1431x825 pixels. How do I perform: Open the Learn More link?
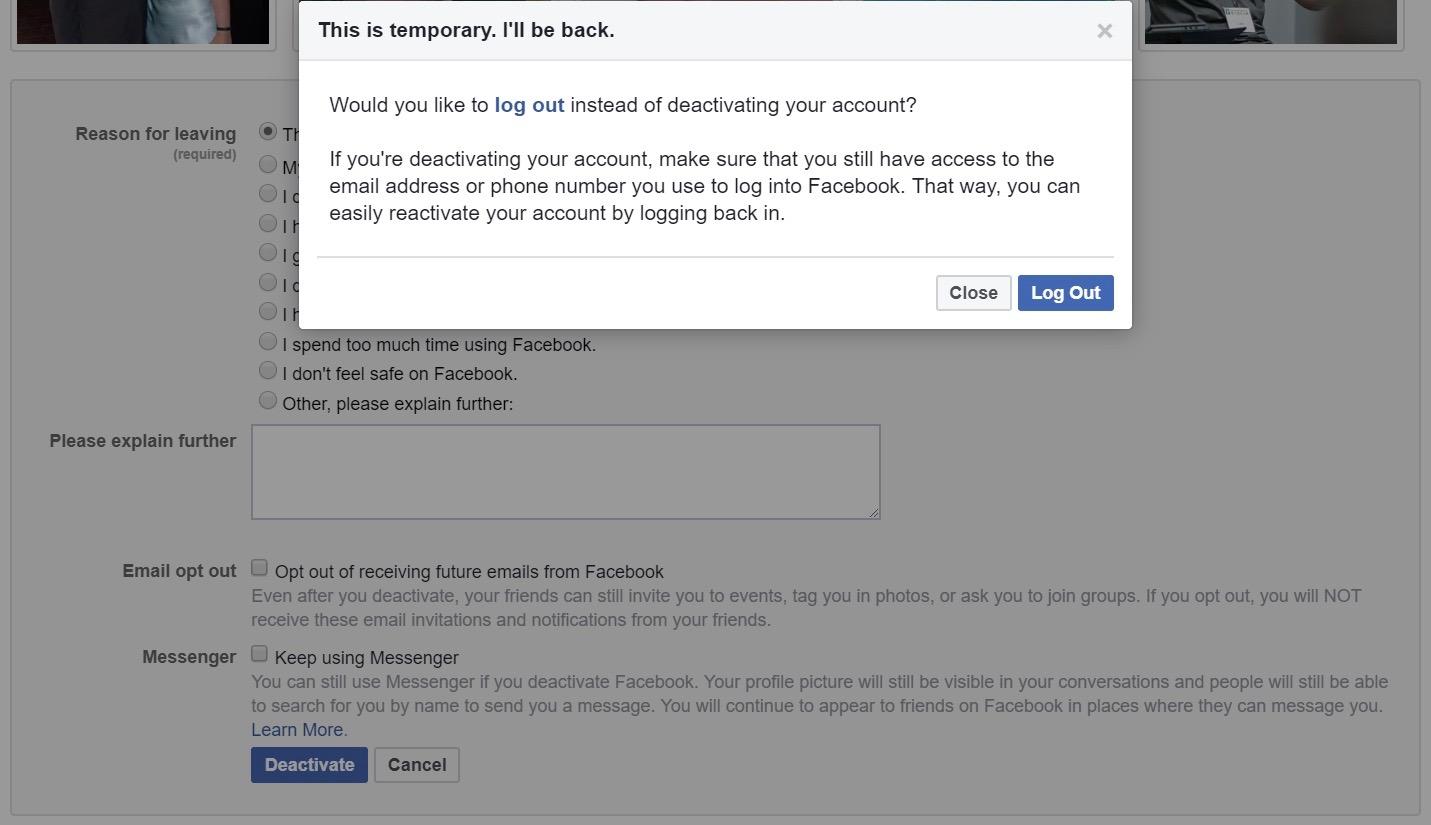299,730
